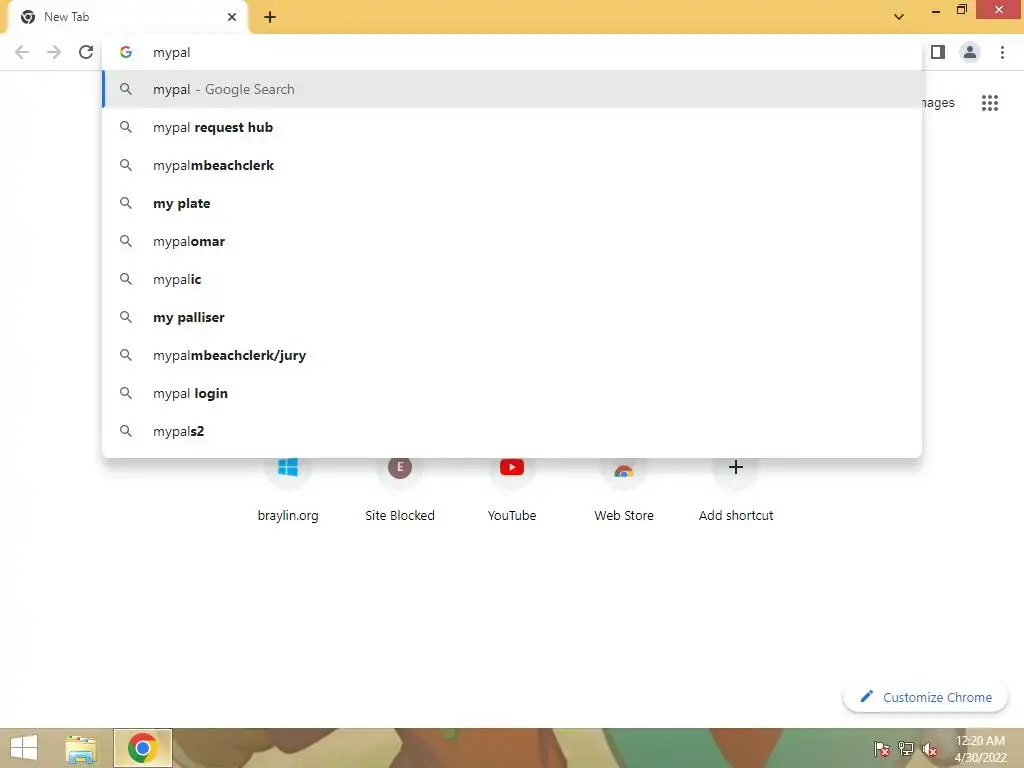Select the New Tab tab
The width and height of the screenshot is (1024, 768).
[x=127, y=17]
